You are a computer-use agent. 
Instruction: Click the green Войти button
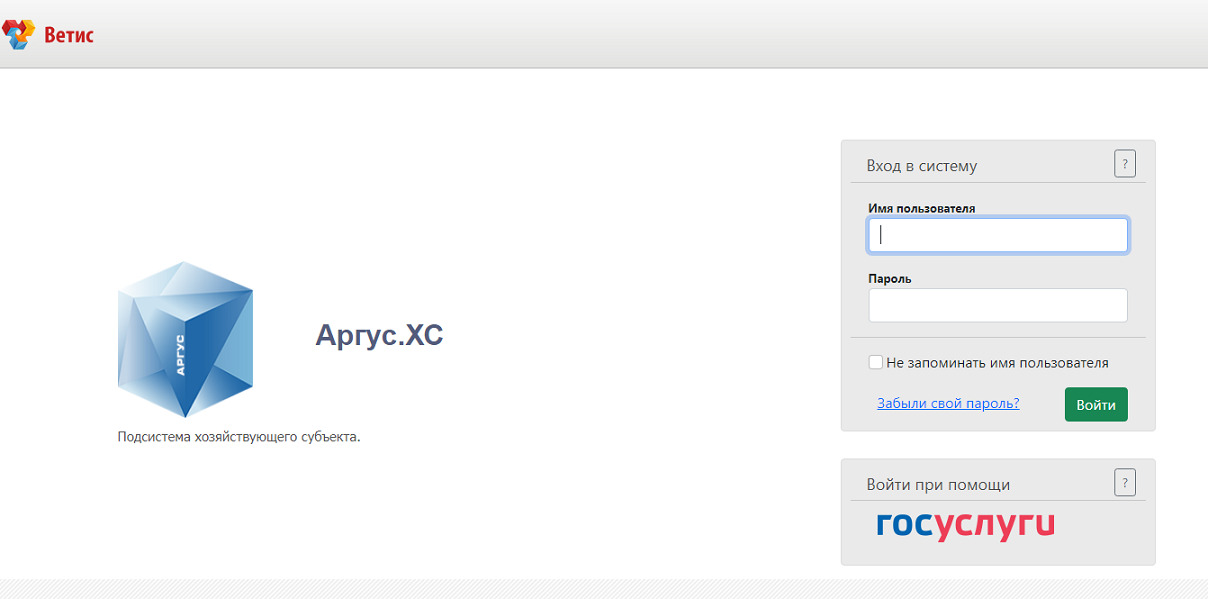click(x=1096, y=404)
